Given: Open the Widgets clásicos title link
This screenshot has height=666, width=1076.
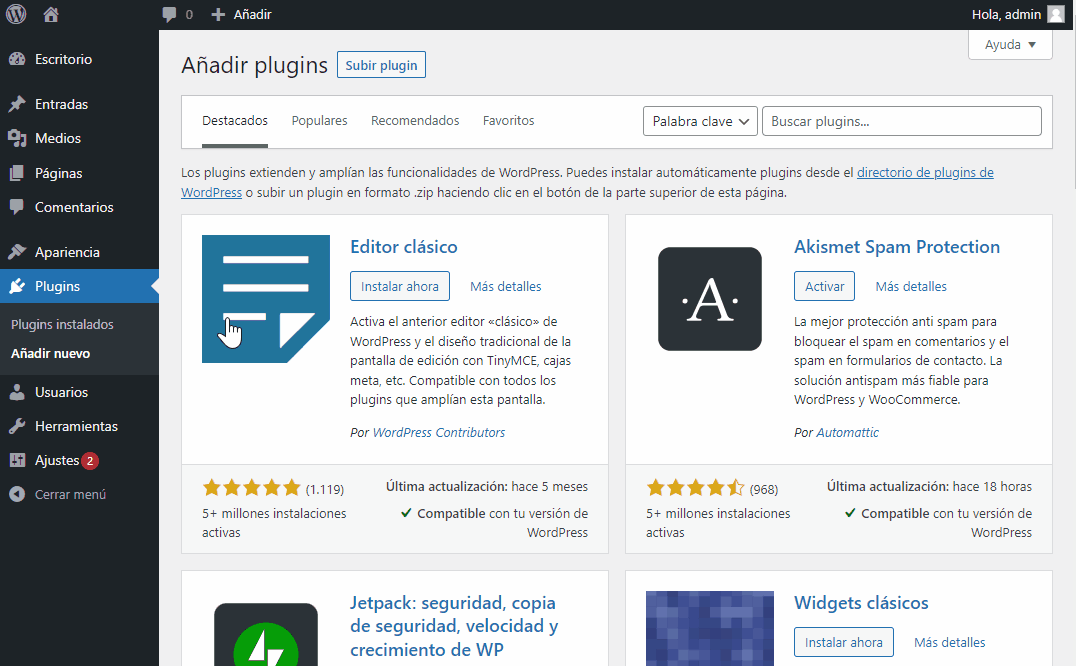Looking at the screenshot, I should 861,603.
